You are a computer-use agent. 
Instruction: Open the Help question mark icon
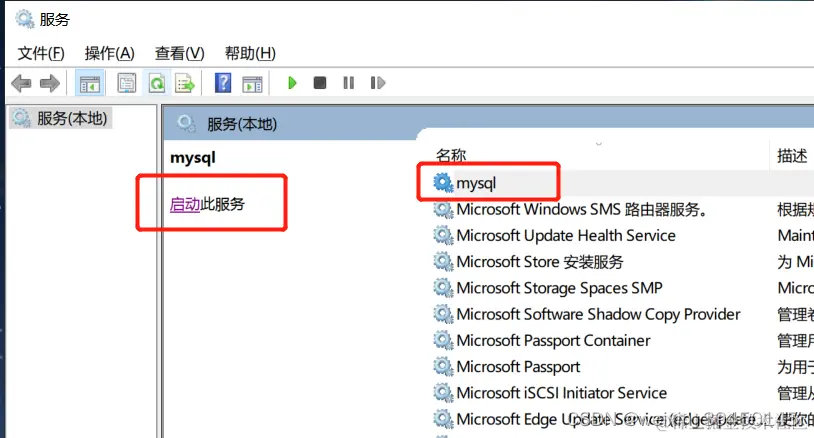tap(223, 83)
